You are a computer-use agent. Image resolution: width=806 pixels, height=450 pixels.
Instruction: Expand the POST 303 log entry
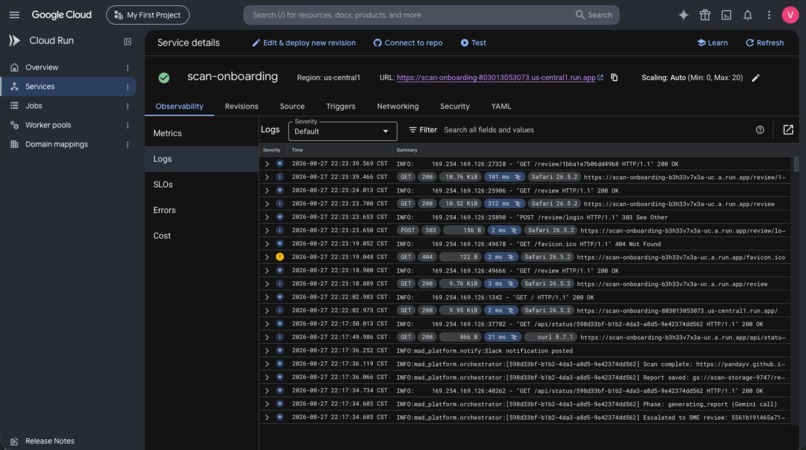click(x=267, y=230)
